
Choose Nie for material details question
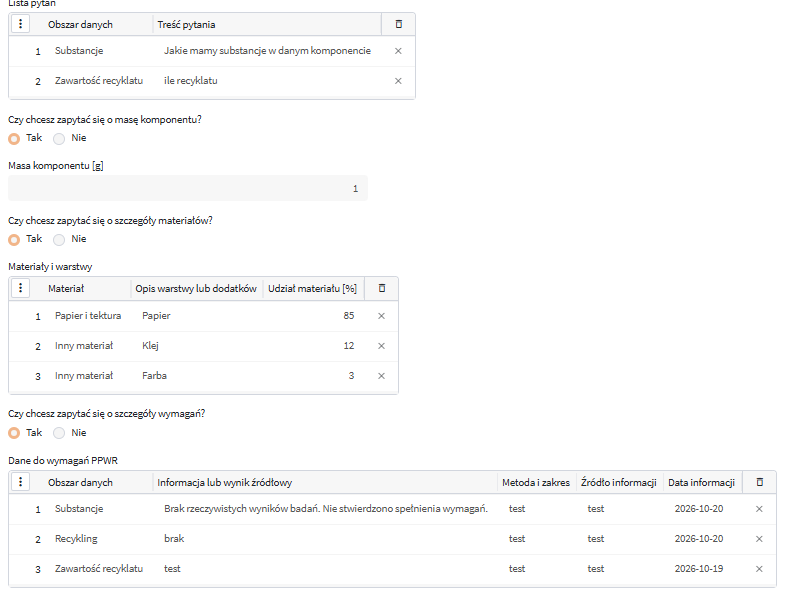point(59,239)
